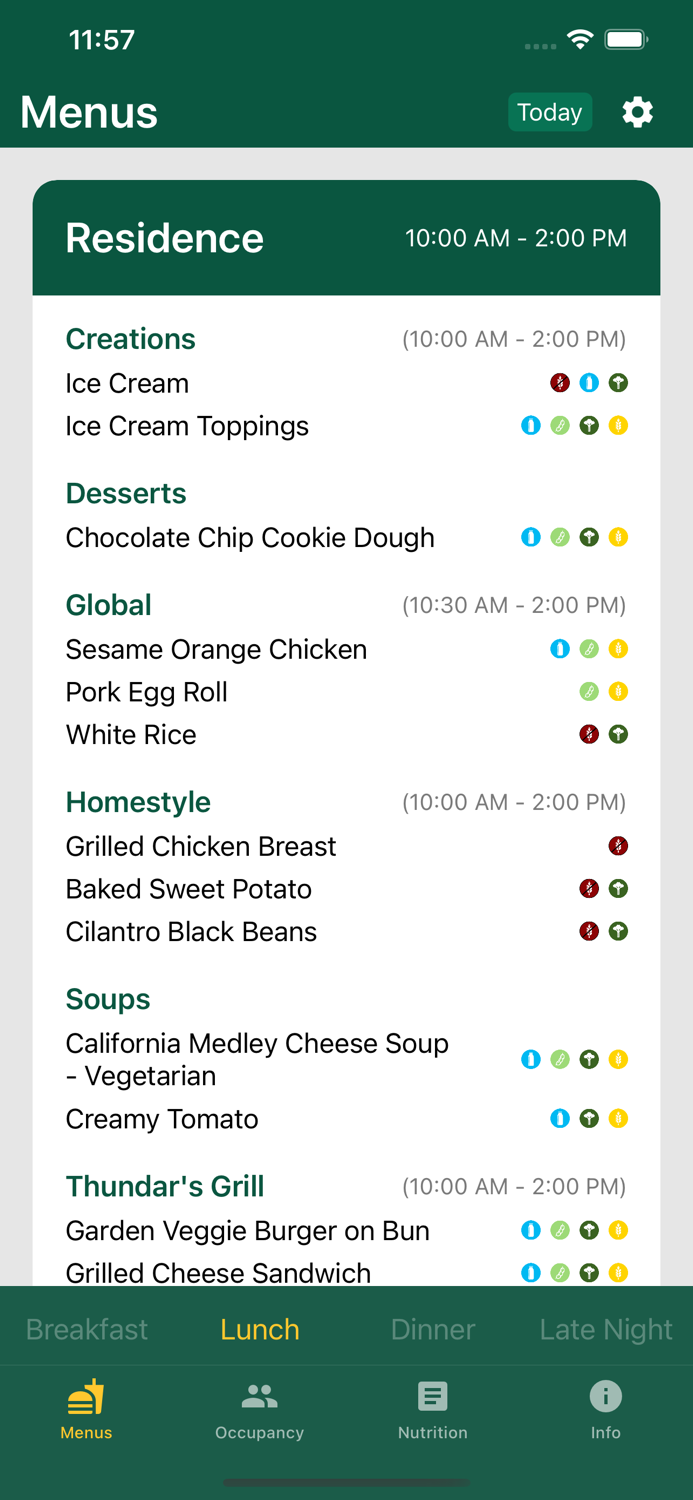This screenshot has height=1500, width=693.
Task: Switch to the Breakfast tab
Action: coord(86,1329)
